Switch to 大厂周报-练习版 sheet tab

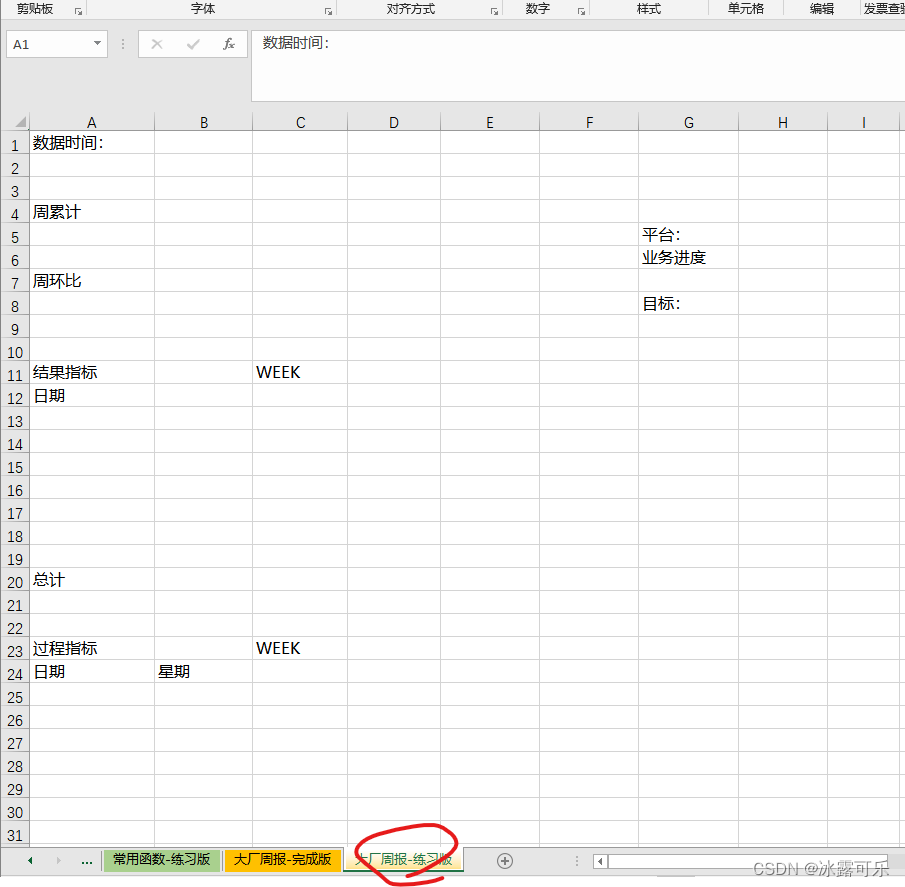(403, 859)
